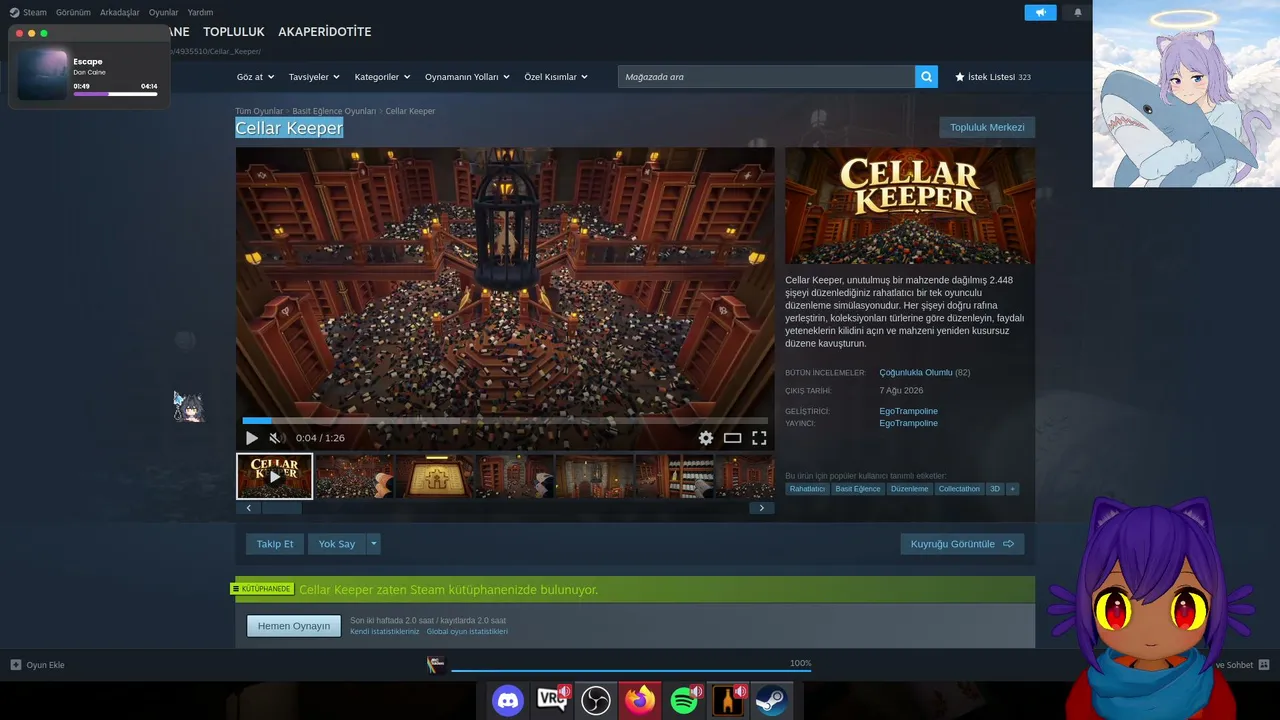Open VRChat from the taskbar
This screenshot has width=1280, height=720.
click(x=552, y=700)
